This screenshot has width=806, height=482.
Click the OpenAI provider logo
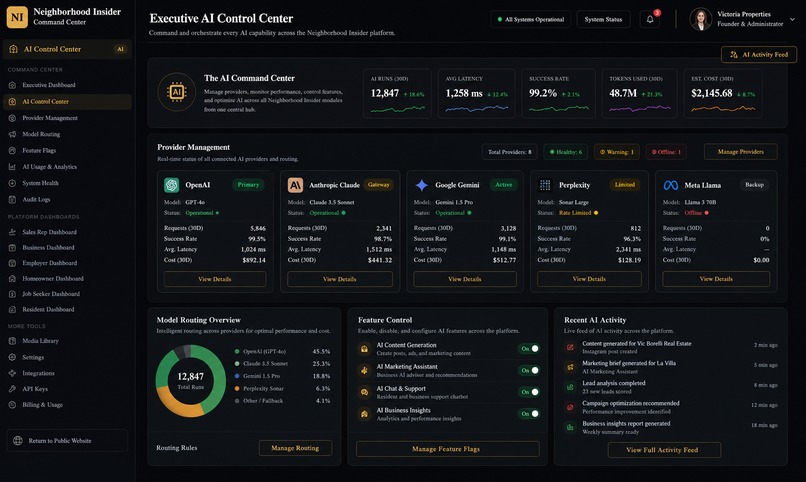click(171, 184)
